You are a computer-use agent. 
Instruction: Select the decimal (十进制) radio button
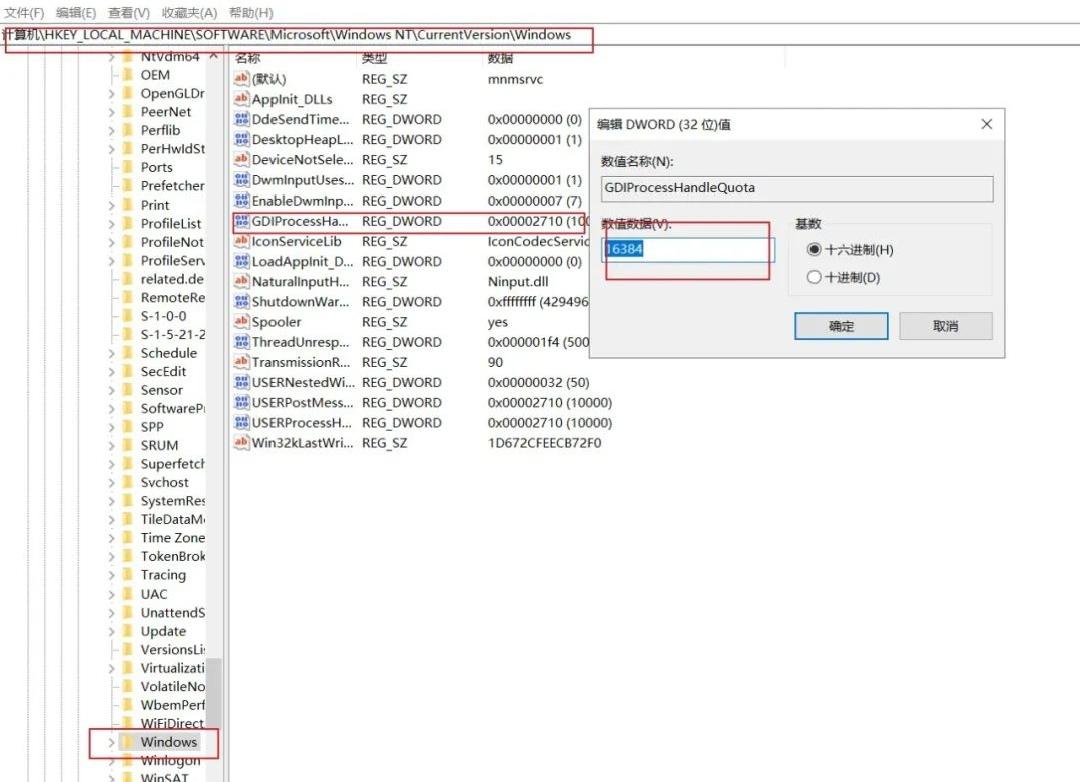pyautogui.click(x=814, y=277)
